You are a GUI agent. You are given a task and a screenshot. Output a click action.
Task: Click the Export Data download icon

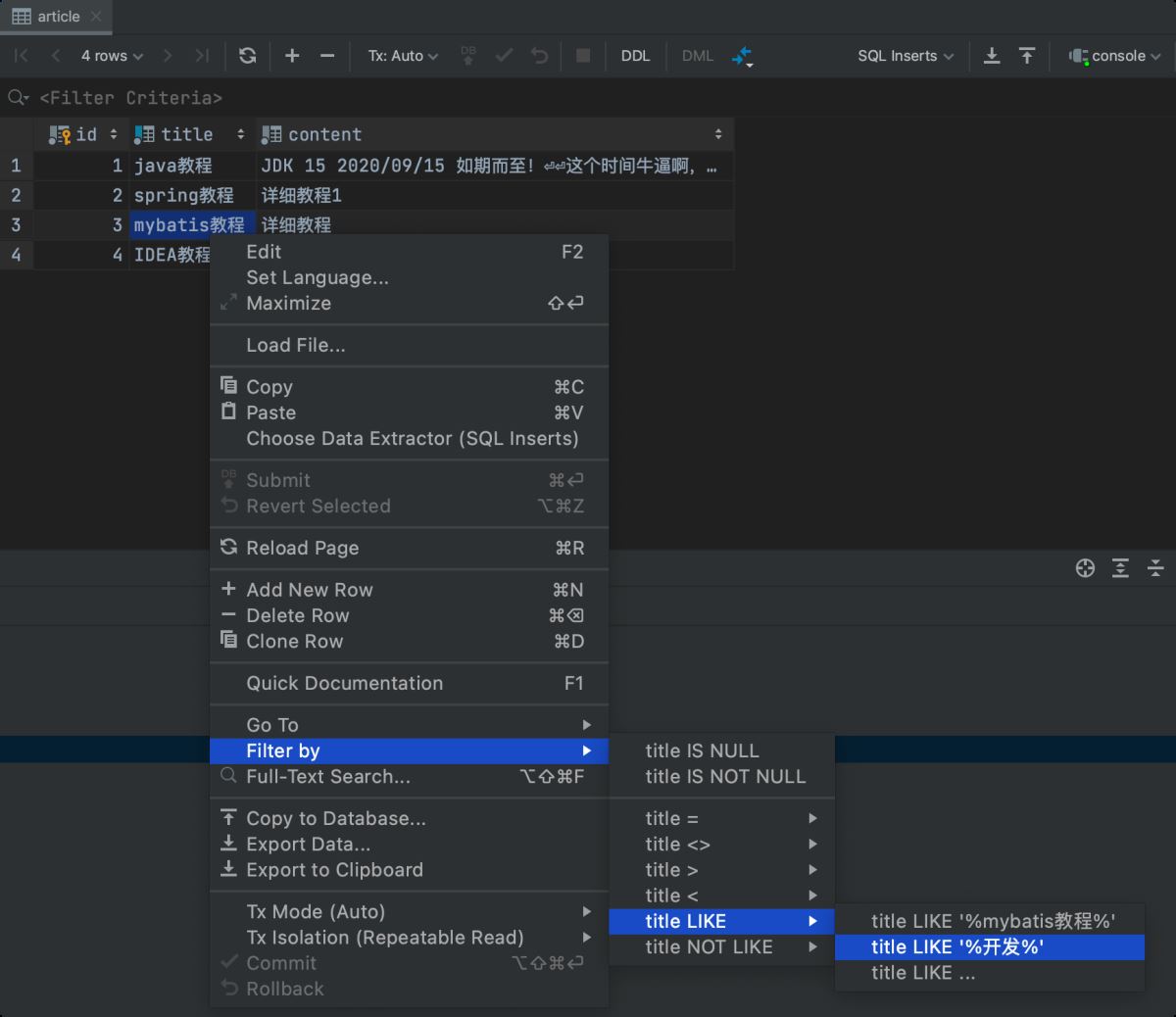[992, 56]
